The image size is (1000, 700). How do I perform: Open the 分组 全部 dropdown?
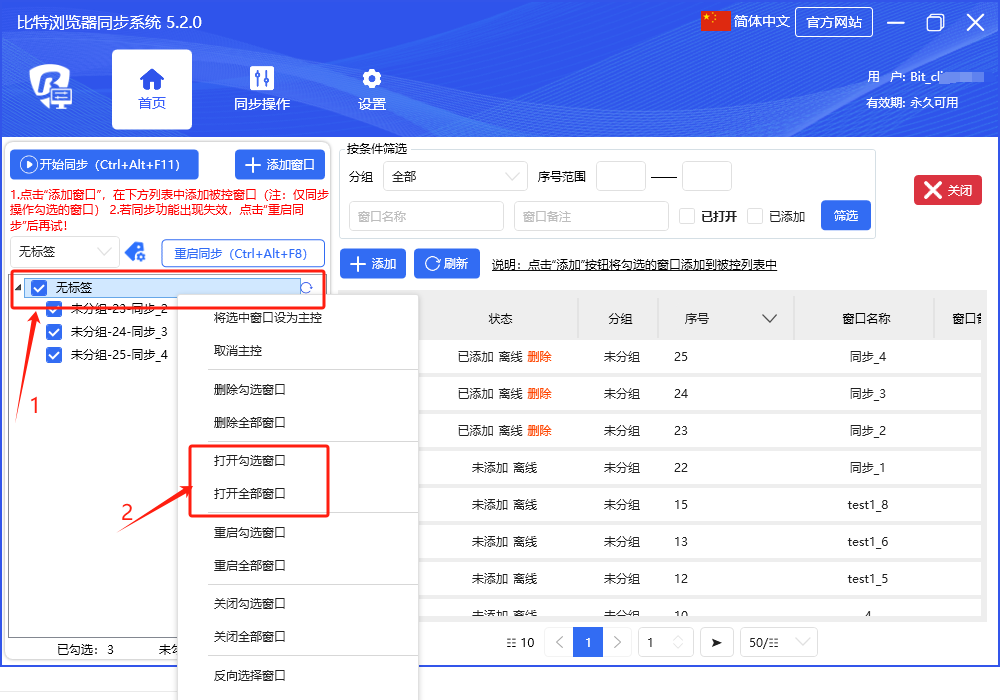pyautogui.click(x=454, y=176)
